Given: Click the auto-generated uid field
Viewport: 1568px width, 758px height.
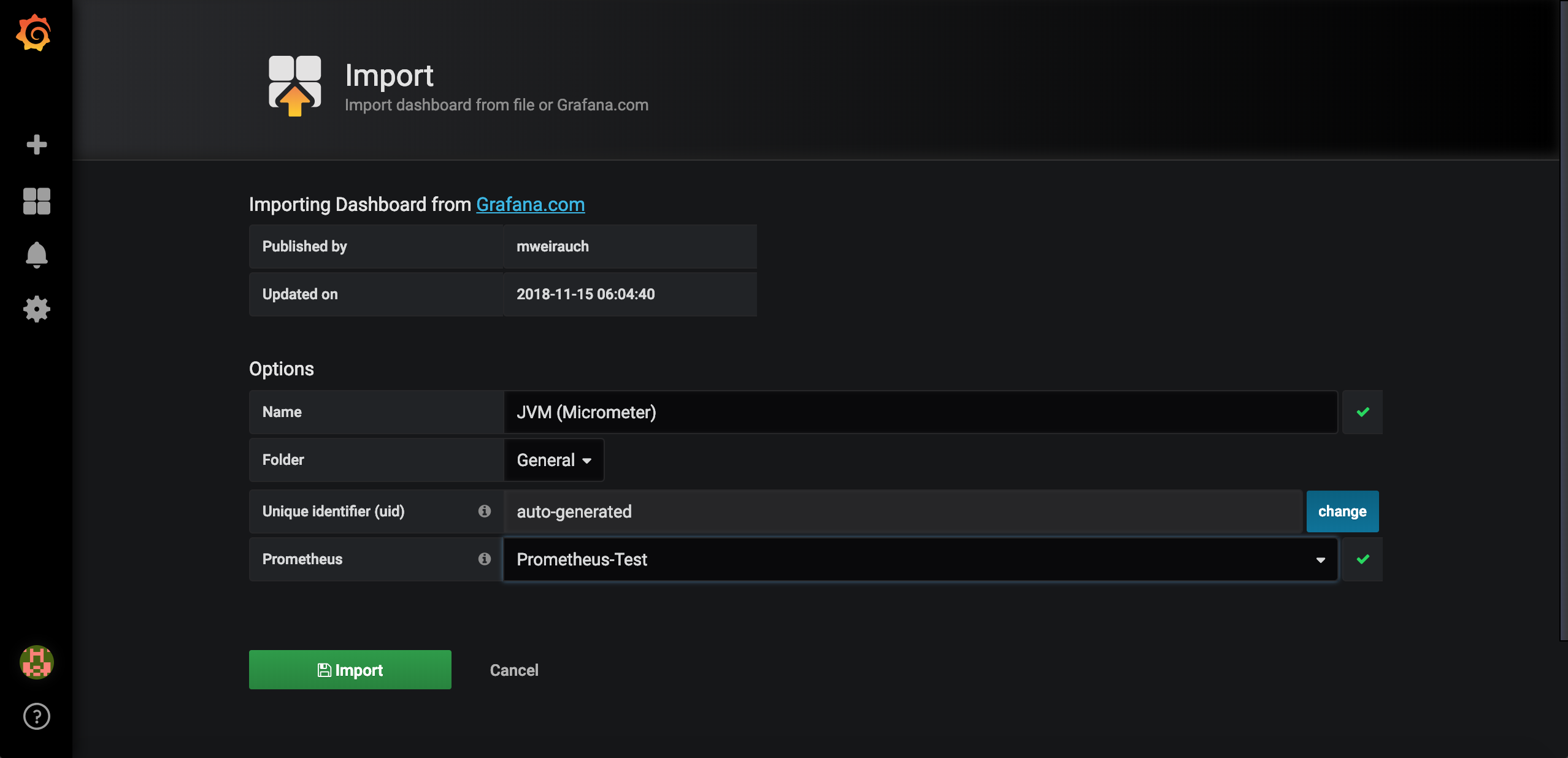Looking at the screenshot, I should click(x=902, y=511).
